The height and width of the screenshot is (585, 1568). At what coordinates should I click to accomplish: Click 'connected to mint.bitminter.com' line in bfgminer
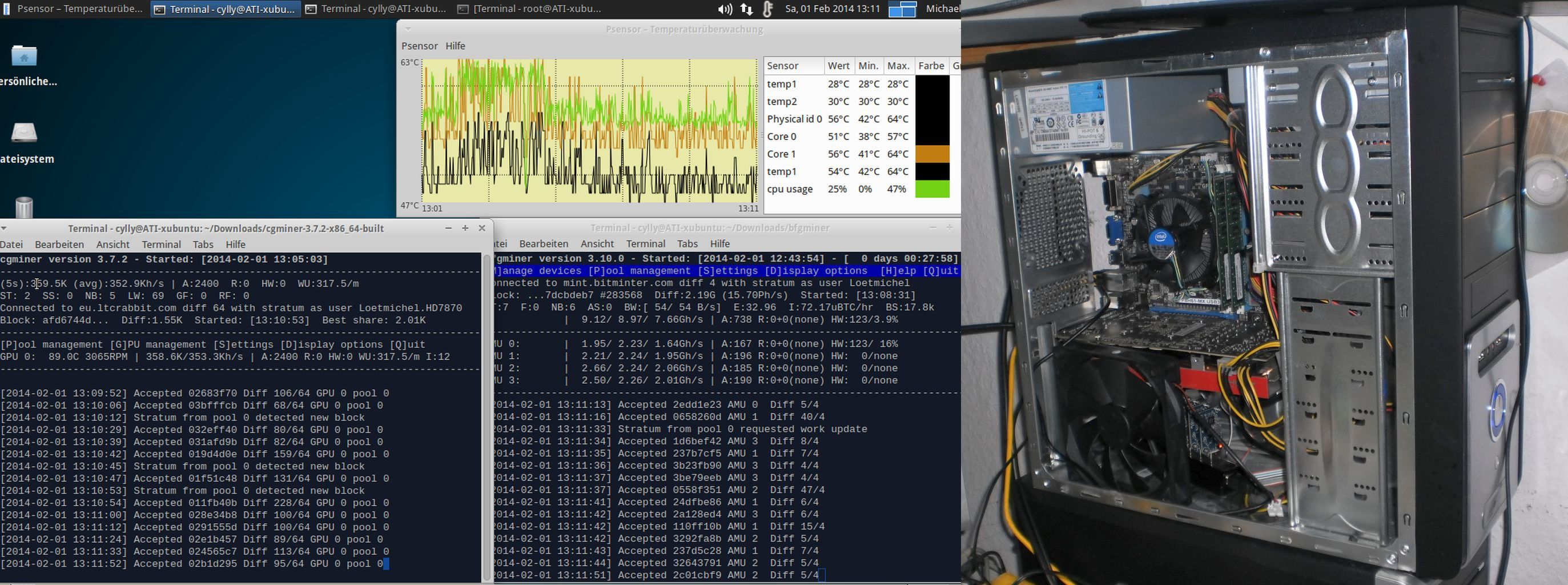701,283
